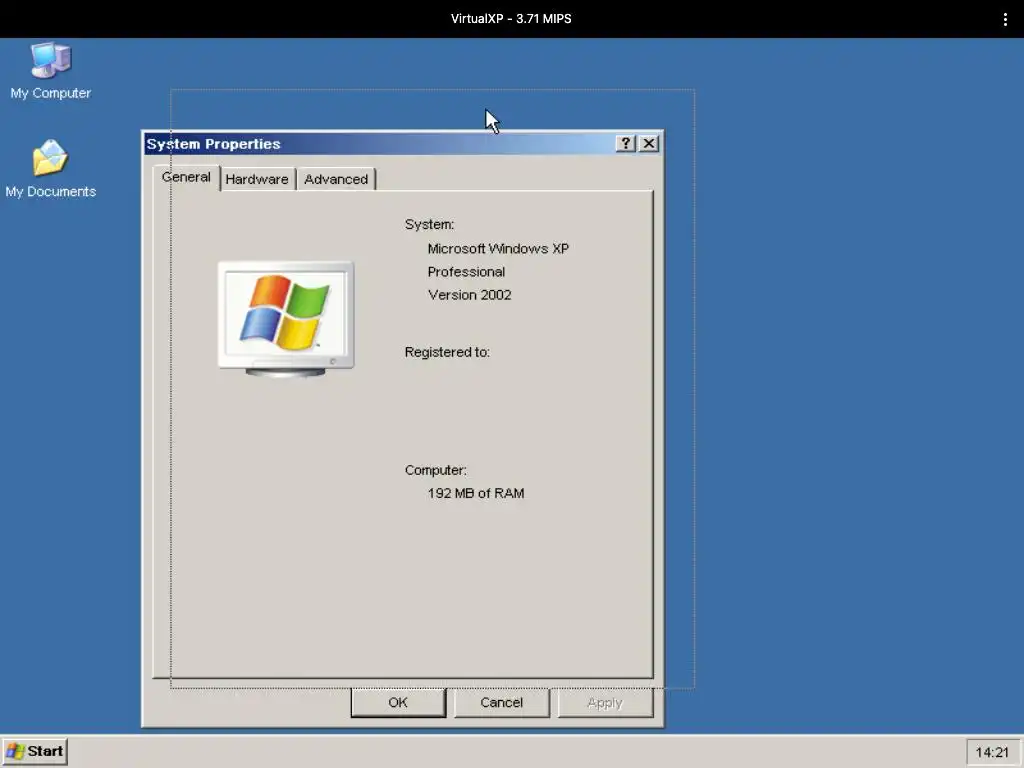Click the three-dot menu in VirtualXP bar

[1004, 19]
